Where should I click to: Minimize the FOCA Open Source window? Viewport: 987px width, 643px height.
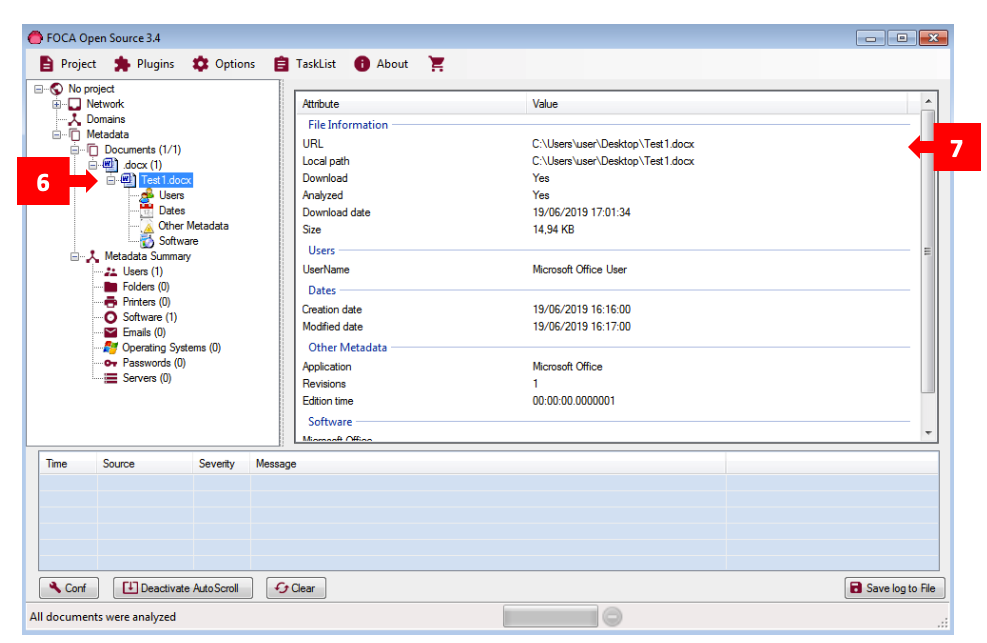pyautogui.click(x=871, y=38)
